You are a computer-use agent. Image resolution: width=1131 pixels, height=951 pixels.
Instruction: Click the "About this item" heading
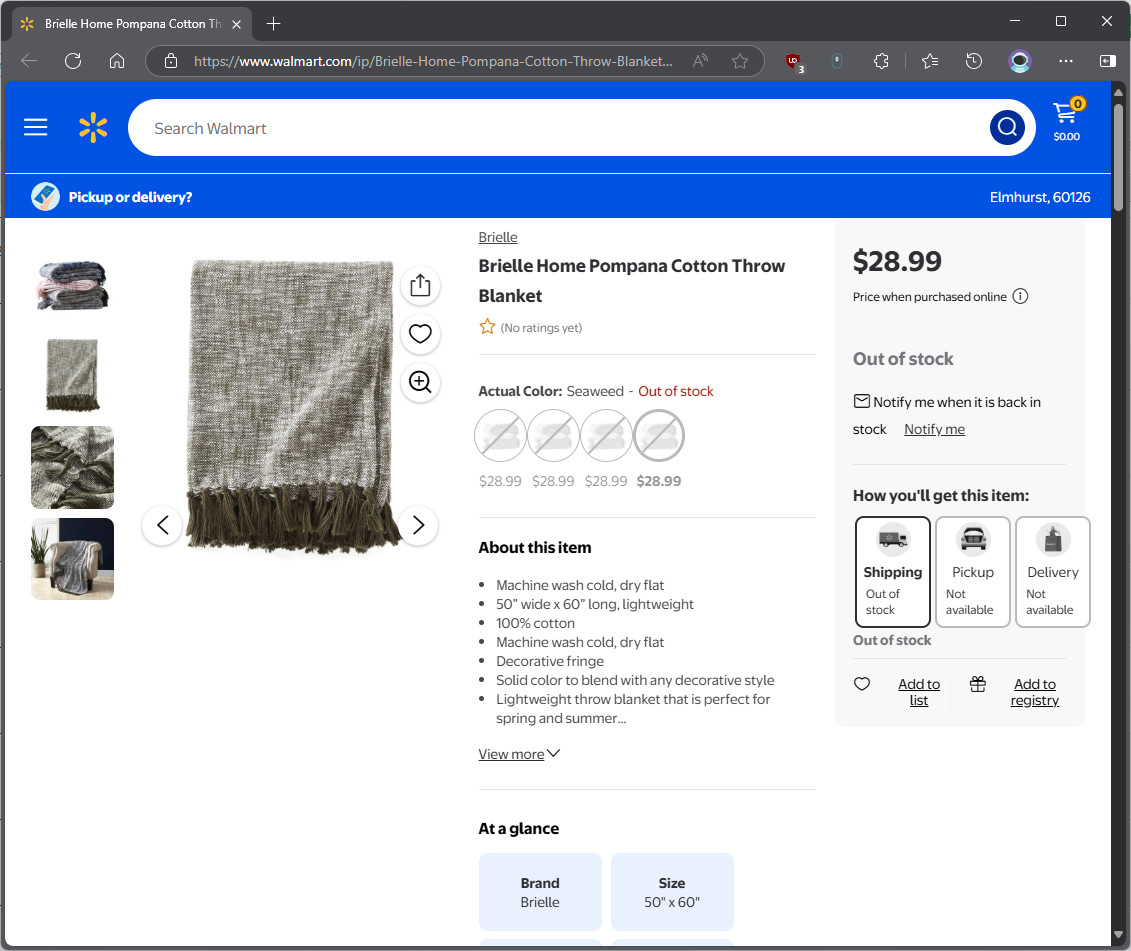tap(534, 548)
